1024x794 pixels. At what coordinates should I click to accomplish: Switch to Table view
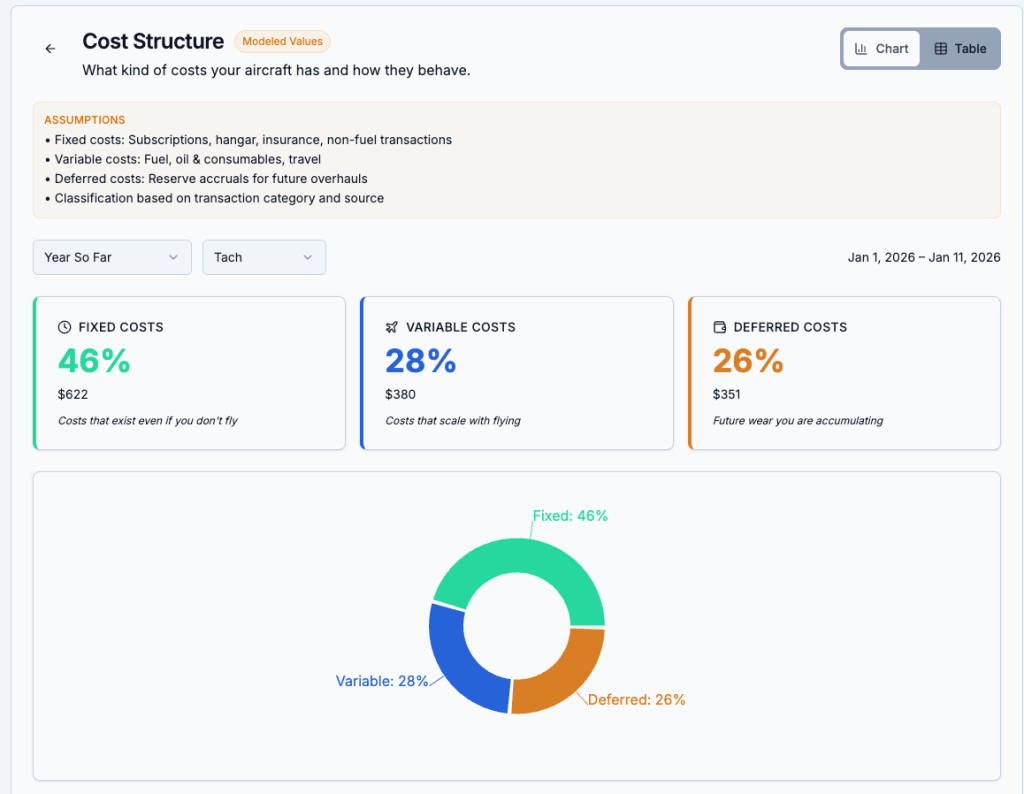(959, 49)
